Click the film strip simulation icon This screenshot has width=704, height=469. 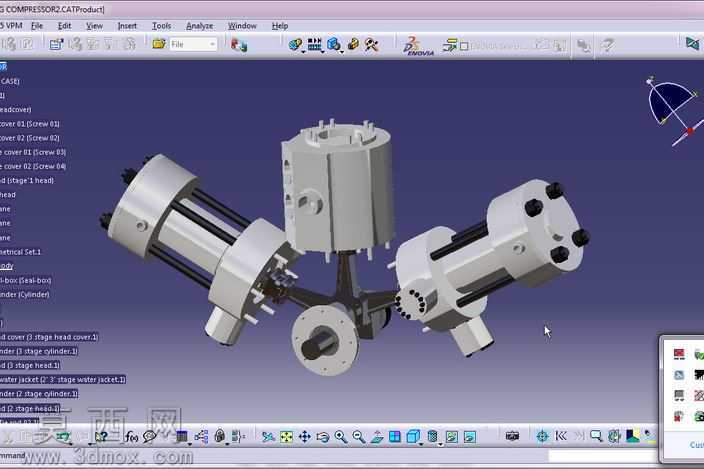314,44
